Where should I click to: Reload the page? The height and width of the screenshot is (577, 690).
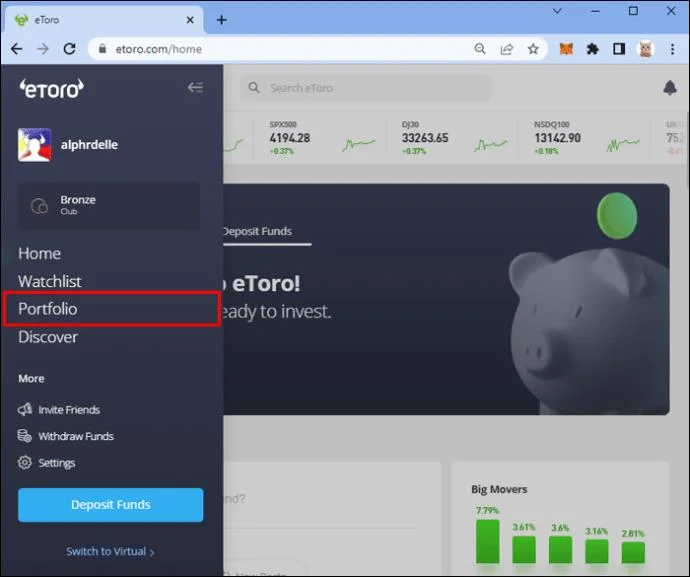coord(70,49)
